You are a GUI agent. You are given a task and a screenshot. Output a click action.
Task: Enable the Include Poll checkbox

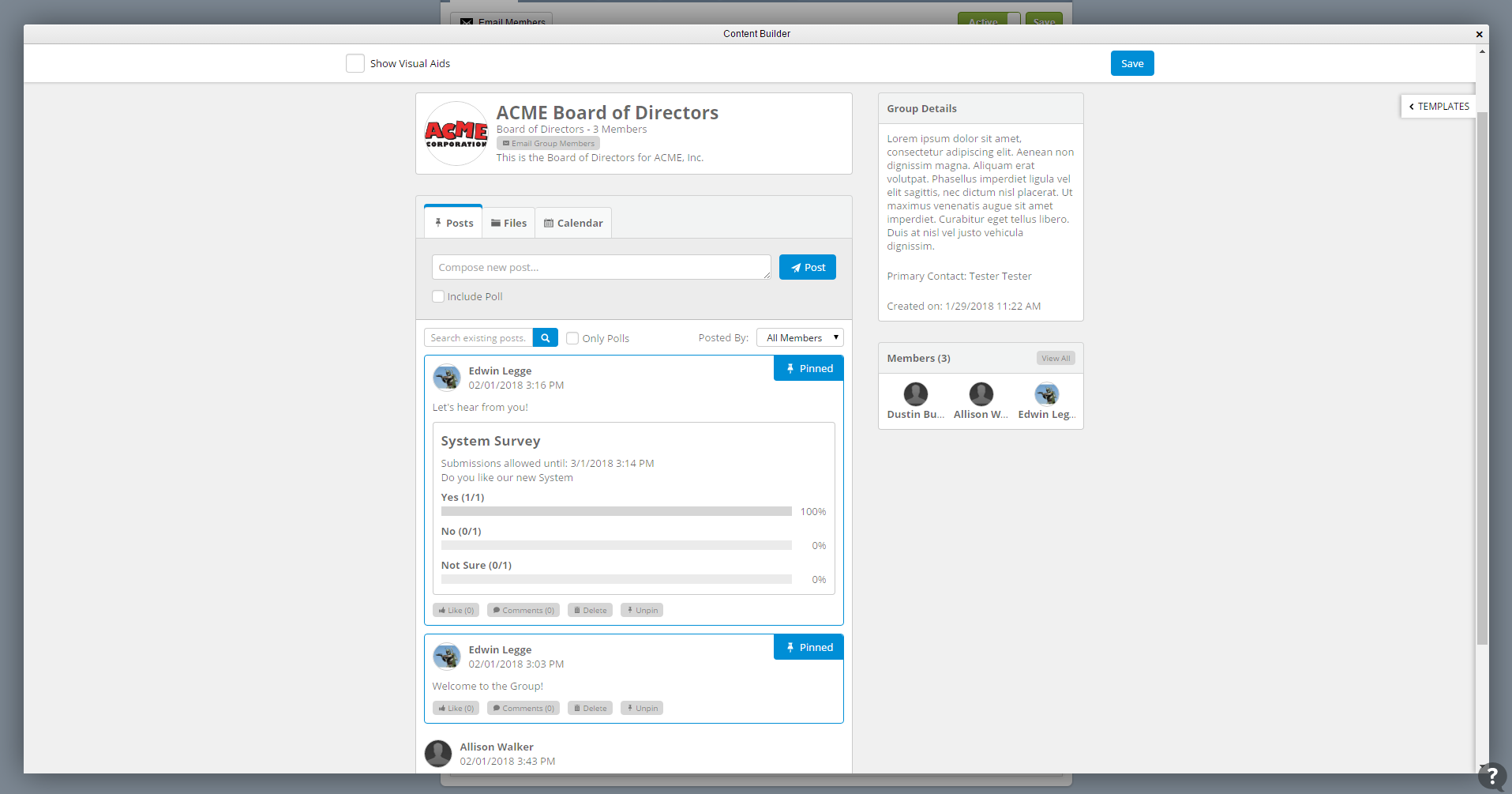[438, 296]
